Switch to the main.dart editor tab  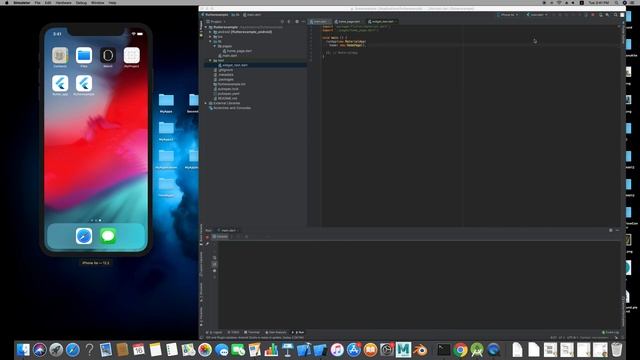click(x=320, y=21)
